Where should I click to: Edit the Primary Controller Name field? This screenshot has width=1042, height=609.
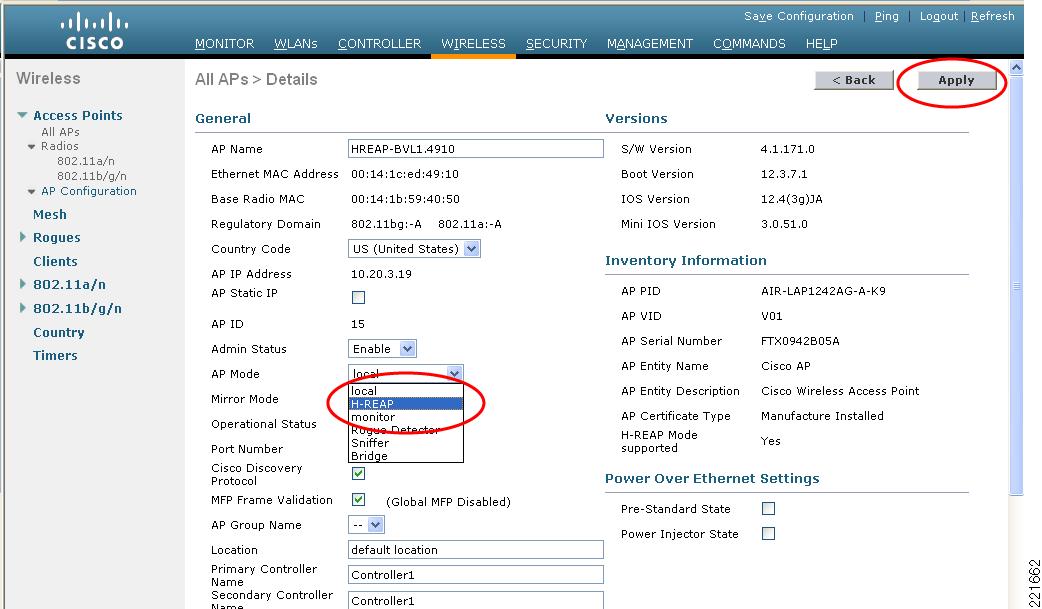coord(476,574)
